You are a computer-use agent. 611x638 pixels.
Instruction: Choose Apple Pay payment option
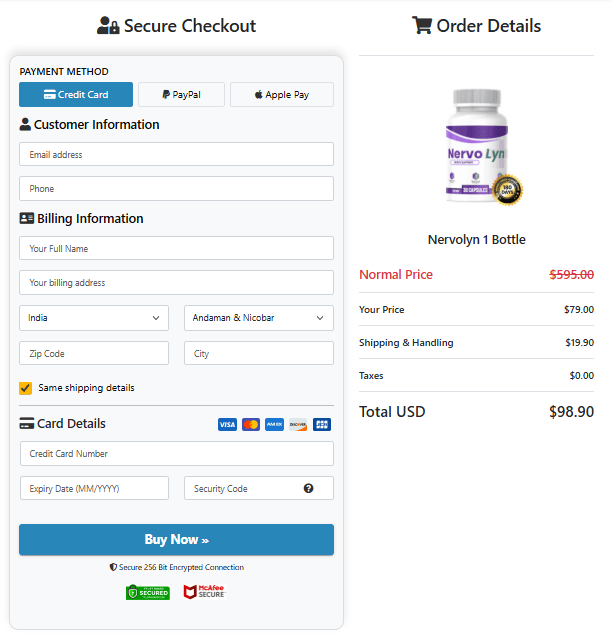tap(282, 95)
